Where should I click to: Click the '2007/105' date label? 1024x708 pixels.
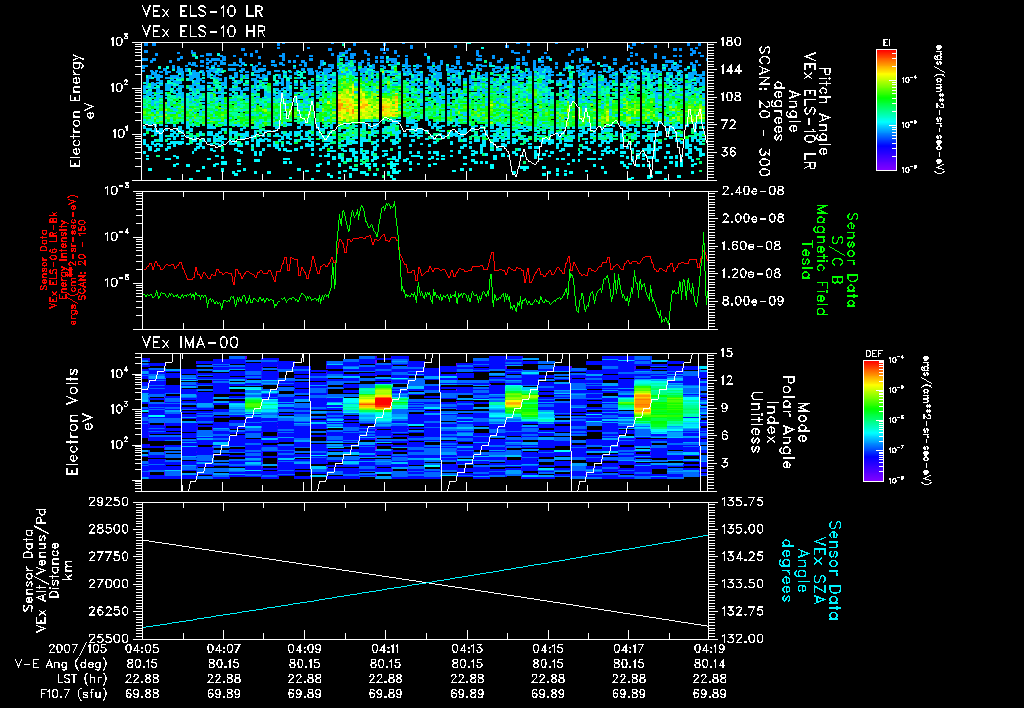click(x=78, y=649)
